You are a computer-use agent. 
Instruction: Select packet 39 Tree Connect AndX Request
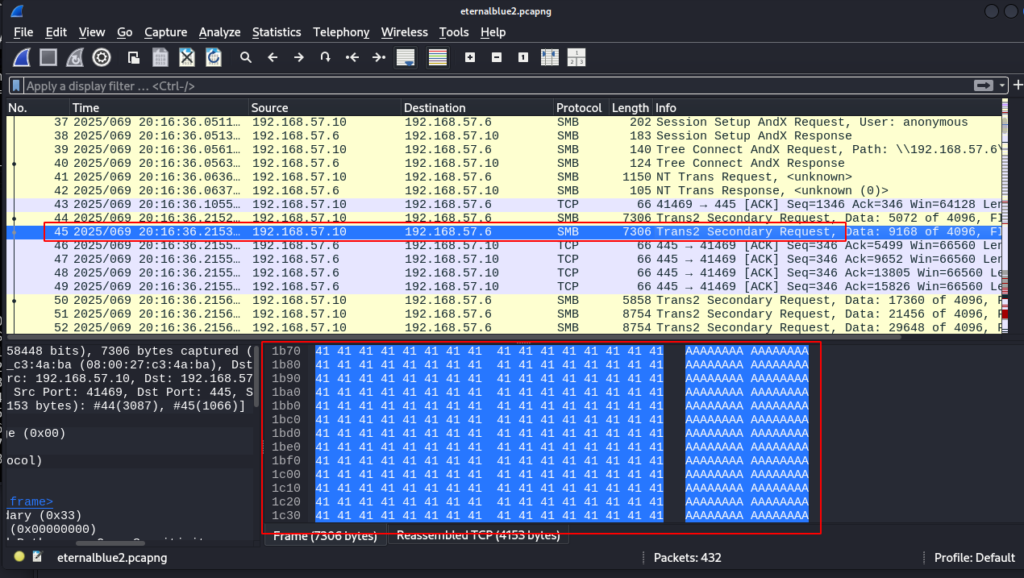[x=504, y=150]
